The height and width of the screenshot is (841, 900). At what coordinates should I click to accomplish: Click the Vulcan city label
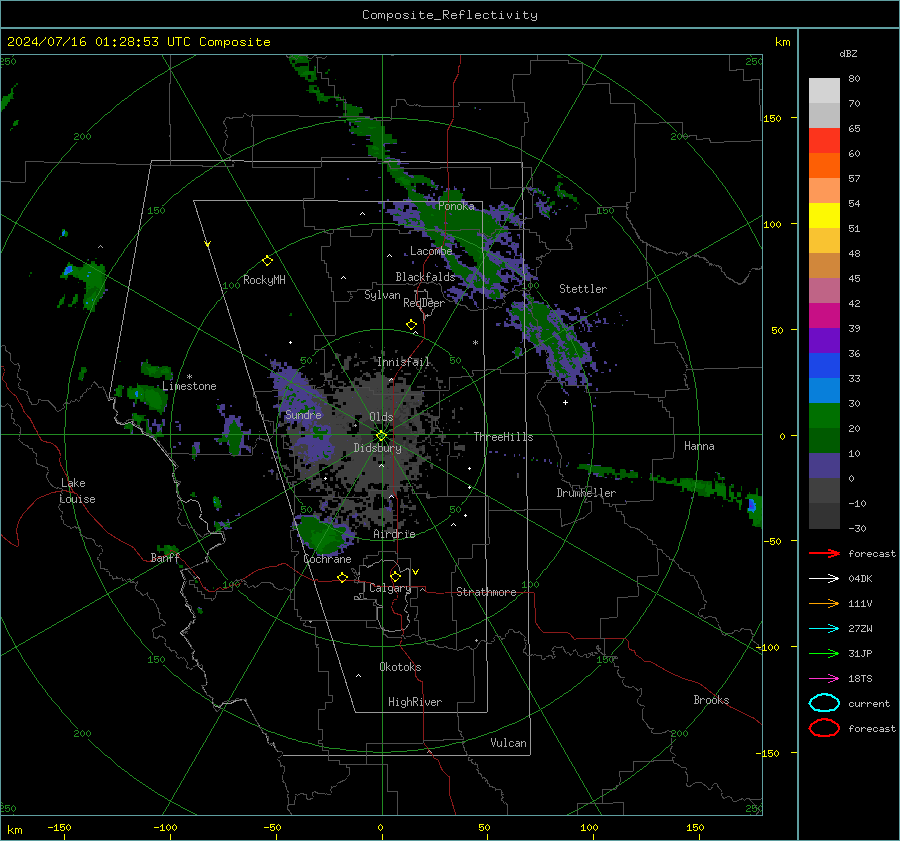(508, 743)
